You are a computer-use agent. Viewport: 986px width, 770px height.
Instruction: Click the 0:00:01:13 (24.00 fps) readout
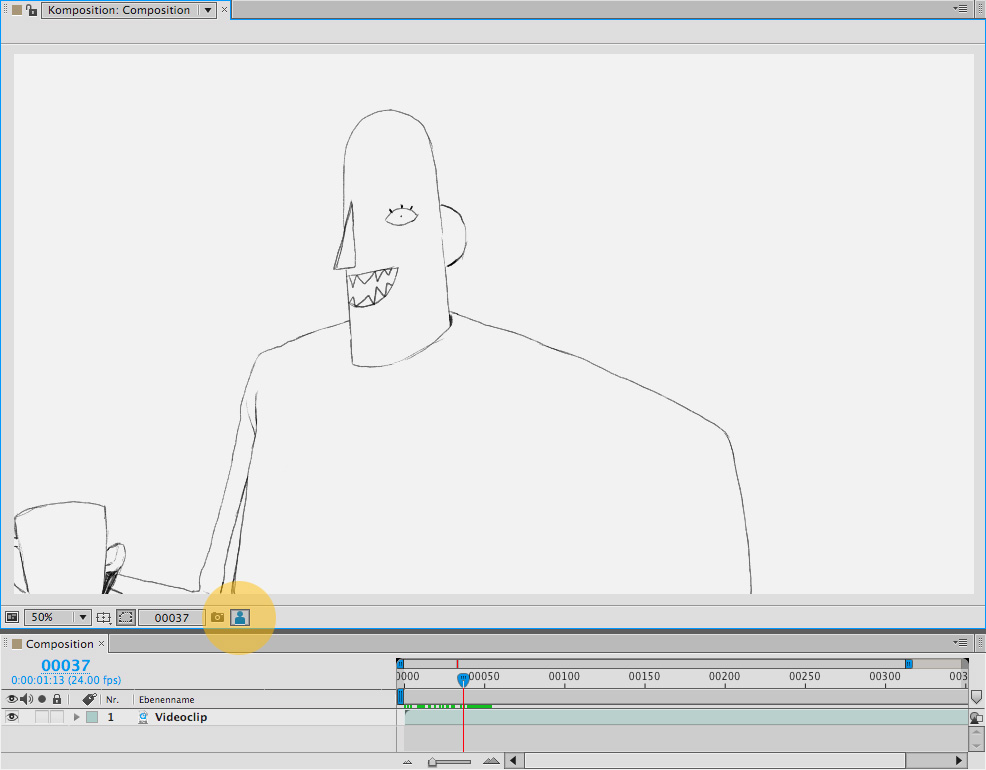pyautogui.click(x=66, y=680)
